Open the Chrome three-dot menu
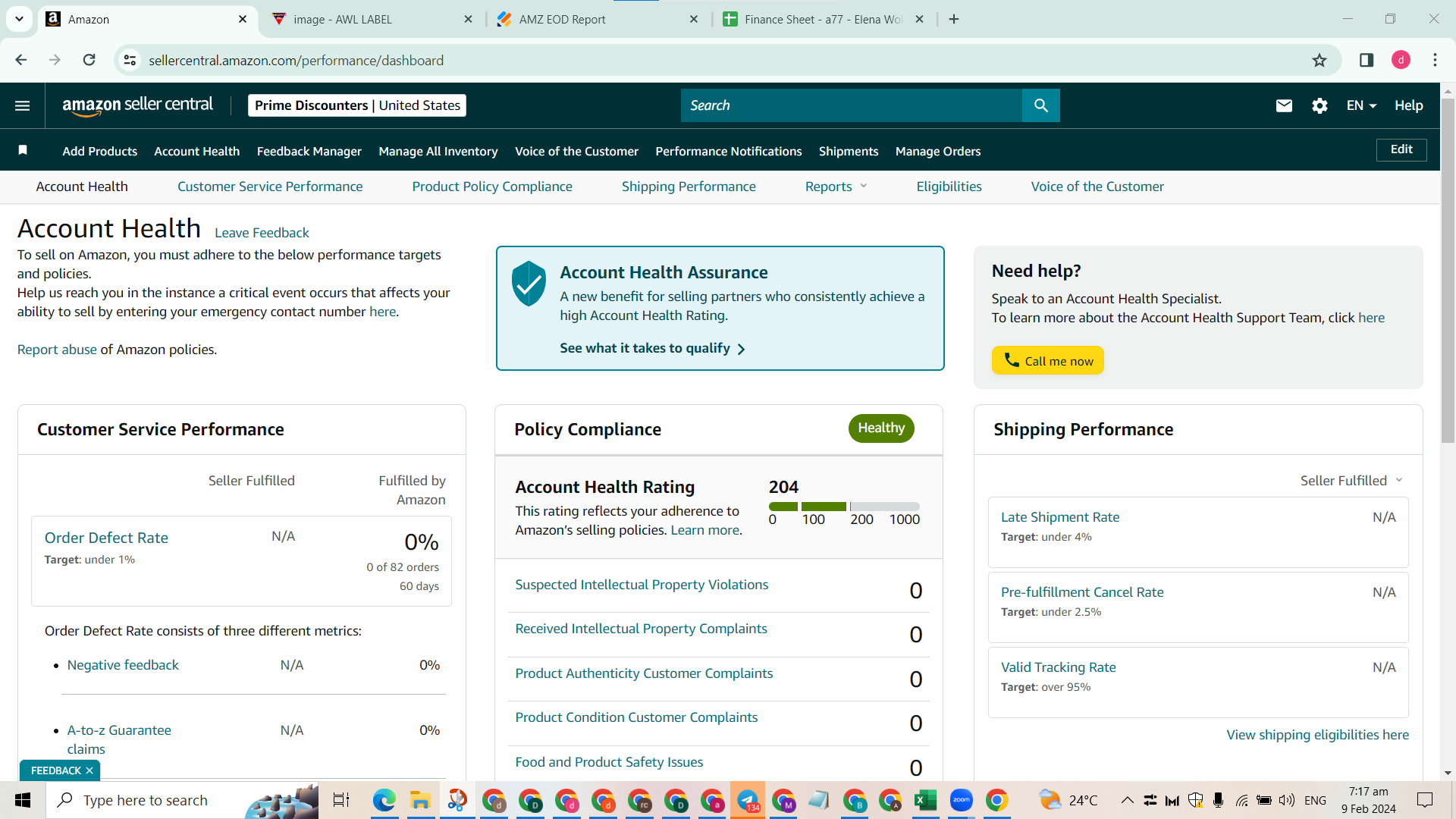 click(1435, 60)
